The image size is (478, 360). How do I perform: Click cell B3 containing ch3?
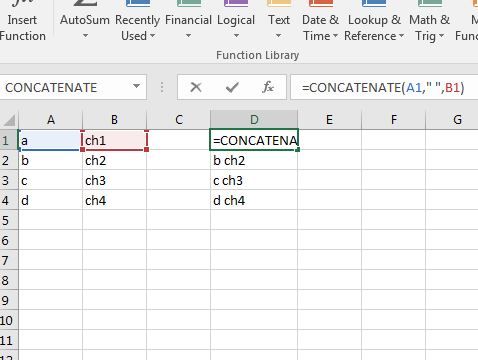(x=114, y=180)
